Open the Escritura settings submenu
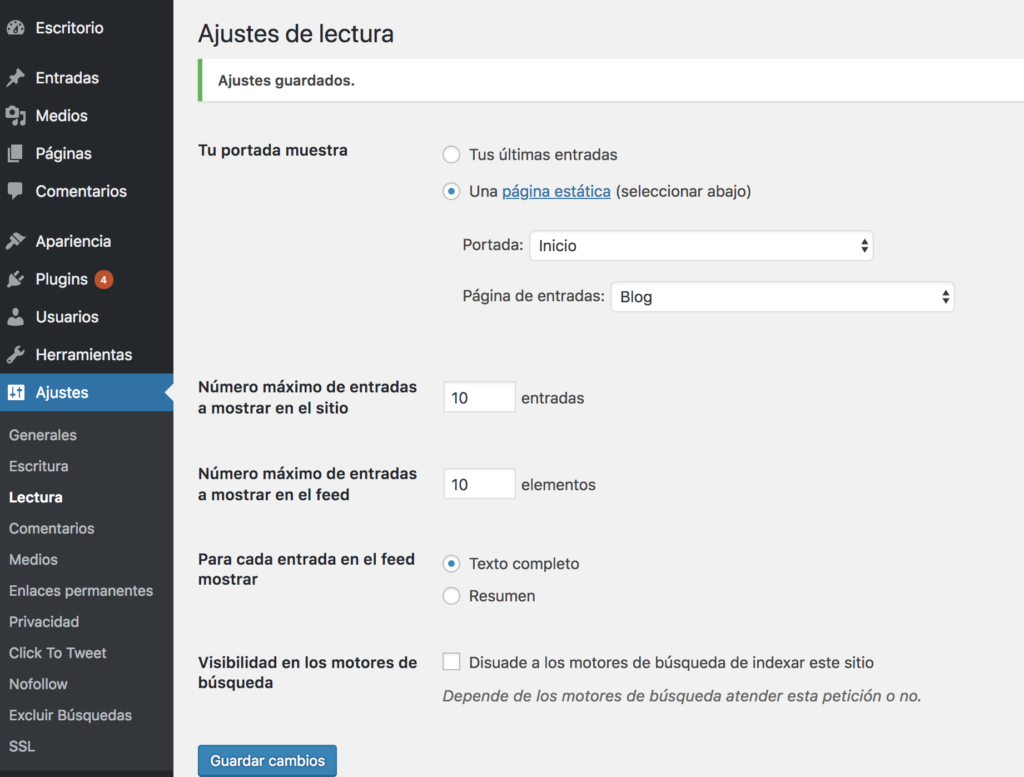The height and width of the screenshot is (777, 1024). click(39, 466)
